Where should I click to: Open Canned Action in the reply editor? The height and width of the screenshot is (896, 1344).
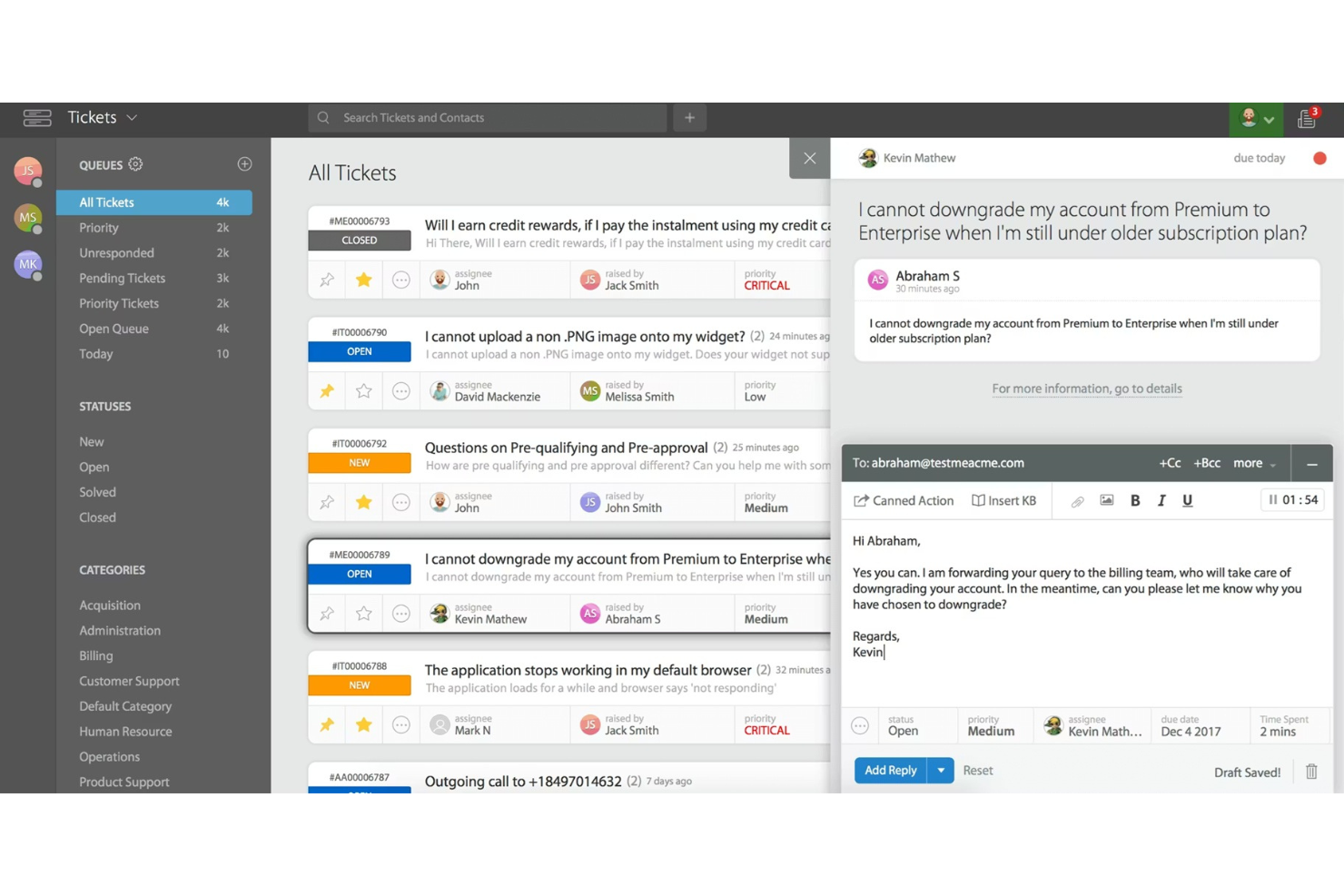point(904,500)
